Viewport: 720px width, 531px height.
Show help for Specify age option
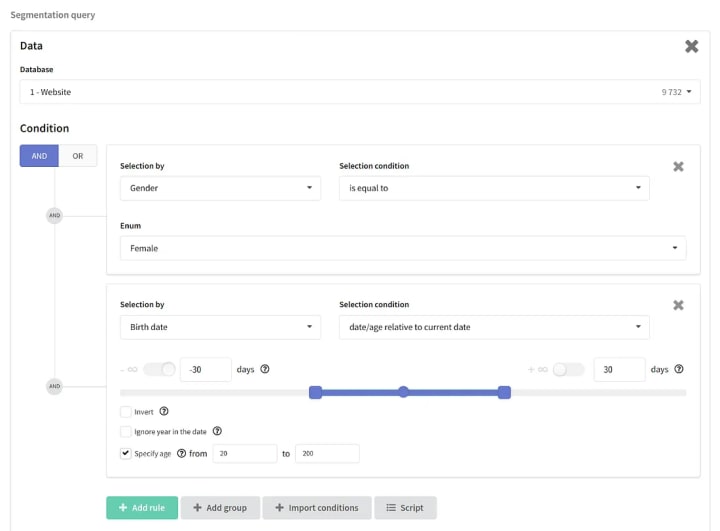click(181, 453)
